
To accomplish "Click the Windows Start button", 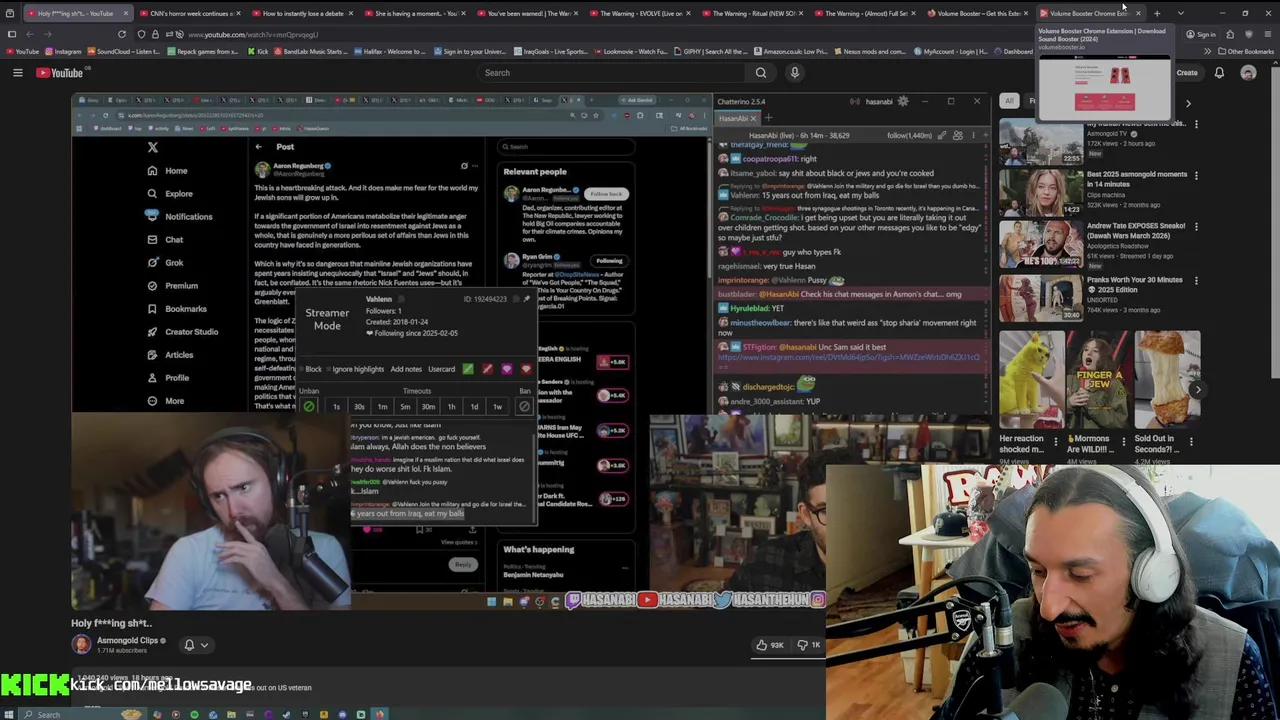I will pyautogui.click(x=10, y=714).
